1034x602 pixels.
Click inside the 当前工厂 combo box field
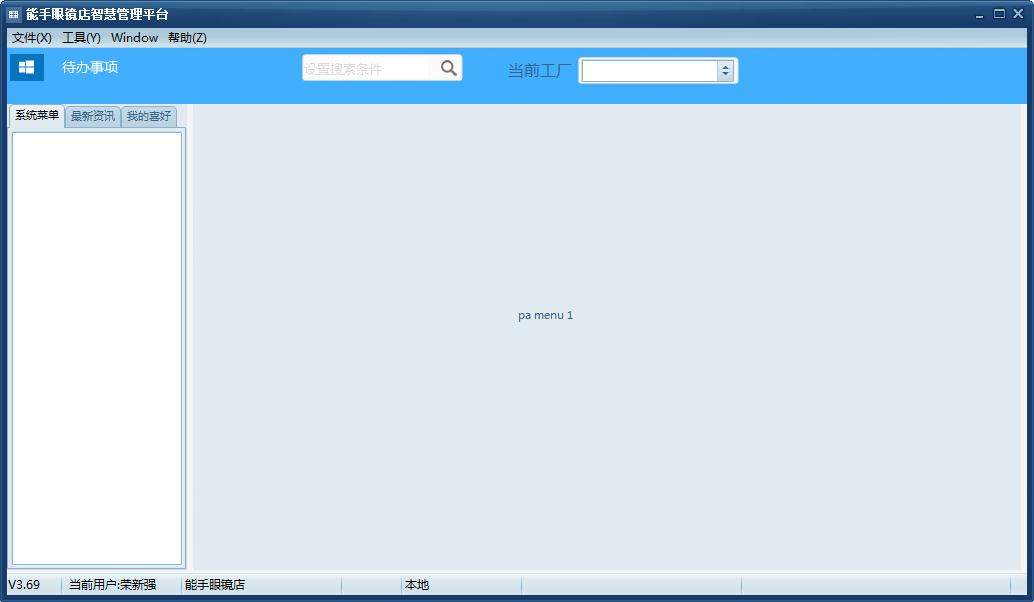pos(649,71)
